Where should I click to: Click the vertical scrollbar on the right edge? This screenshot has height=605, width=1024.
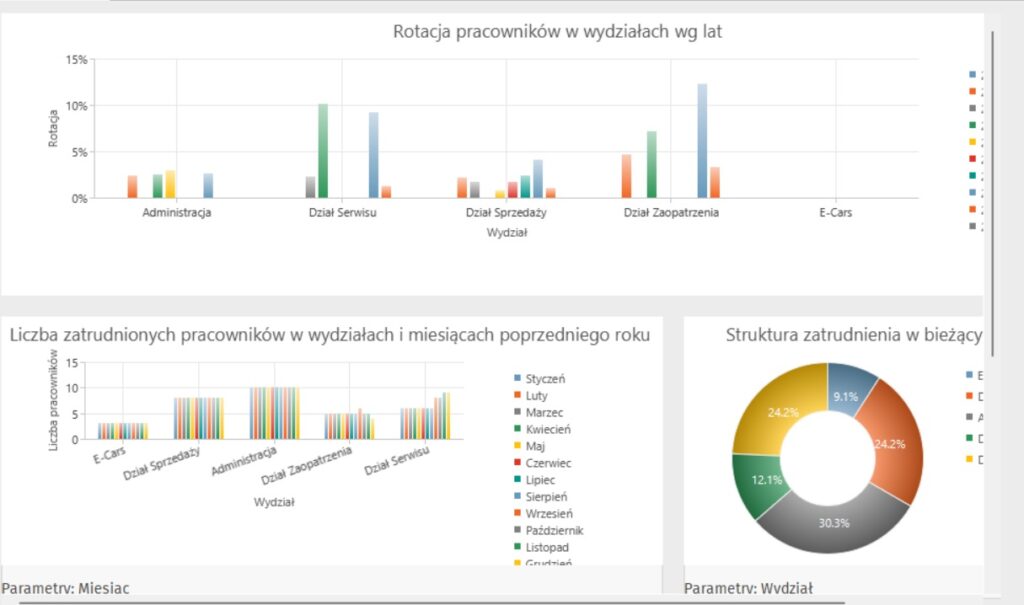(992, 190)
